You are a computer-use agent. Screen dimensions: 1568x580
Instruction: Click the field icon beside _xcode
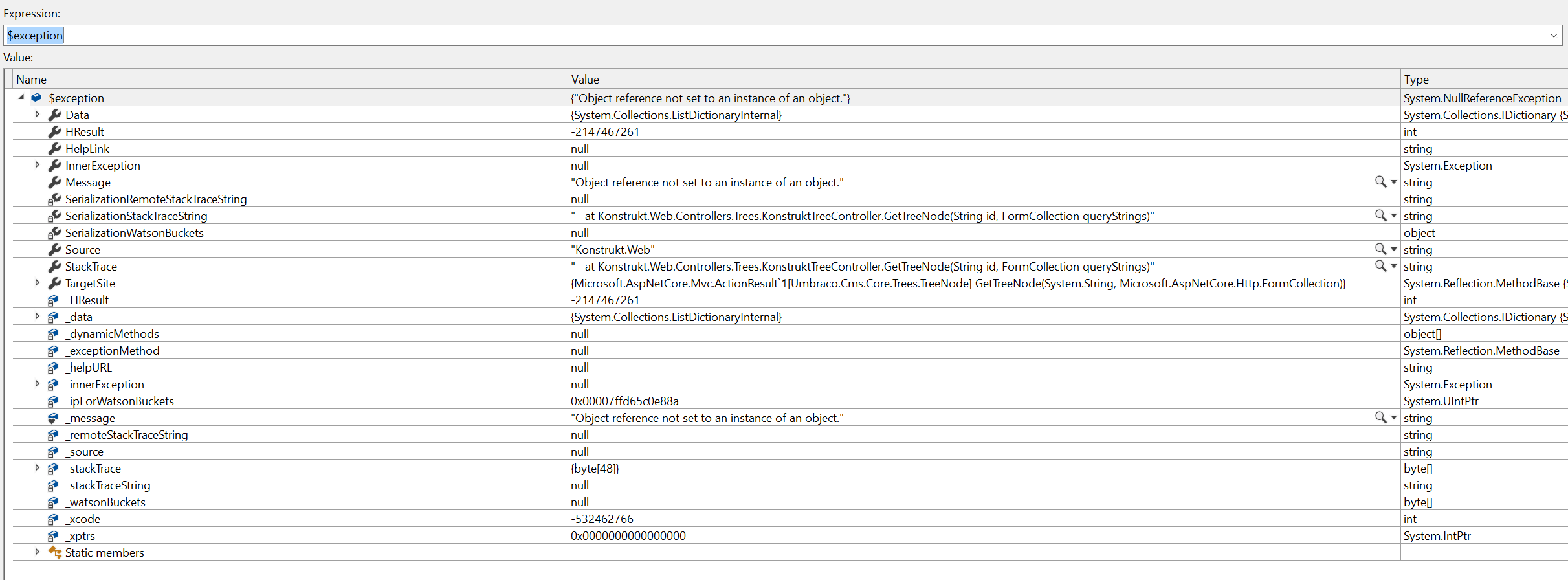click(x=54, y=519)
